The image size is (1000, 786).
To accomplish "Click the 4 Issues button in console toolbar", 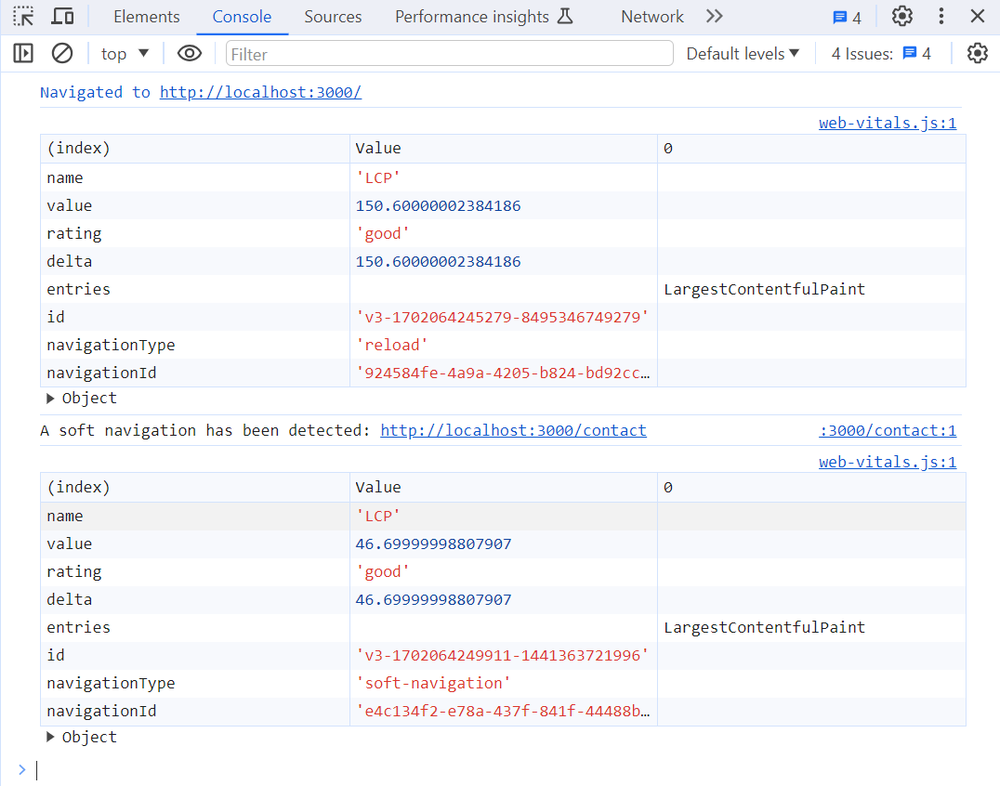I will click(881, 54).
